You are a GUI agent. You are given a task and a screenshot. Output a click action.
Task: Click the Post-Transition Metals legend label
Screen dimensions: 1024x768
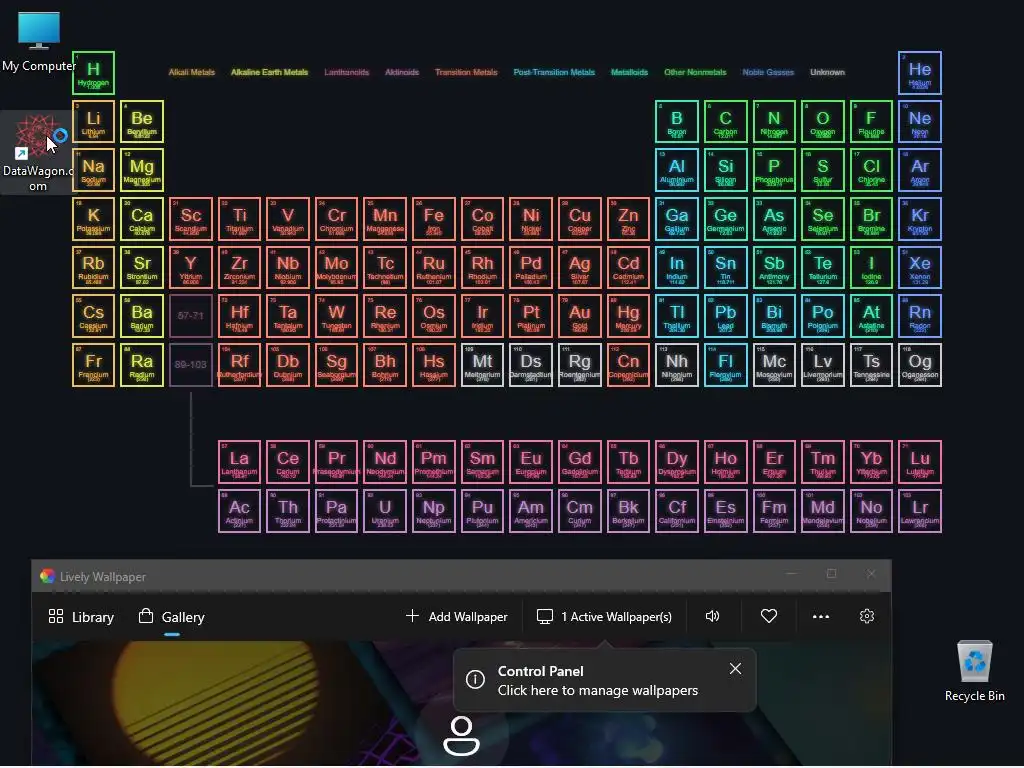tap(554, 72)
